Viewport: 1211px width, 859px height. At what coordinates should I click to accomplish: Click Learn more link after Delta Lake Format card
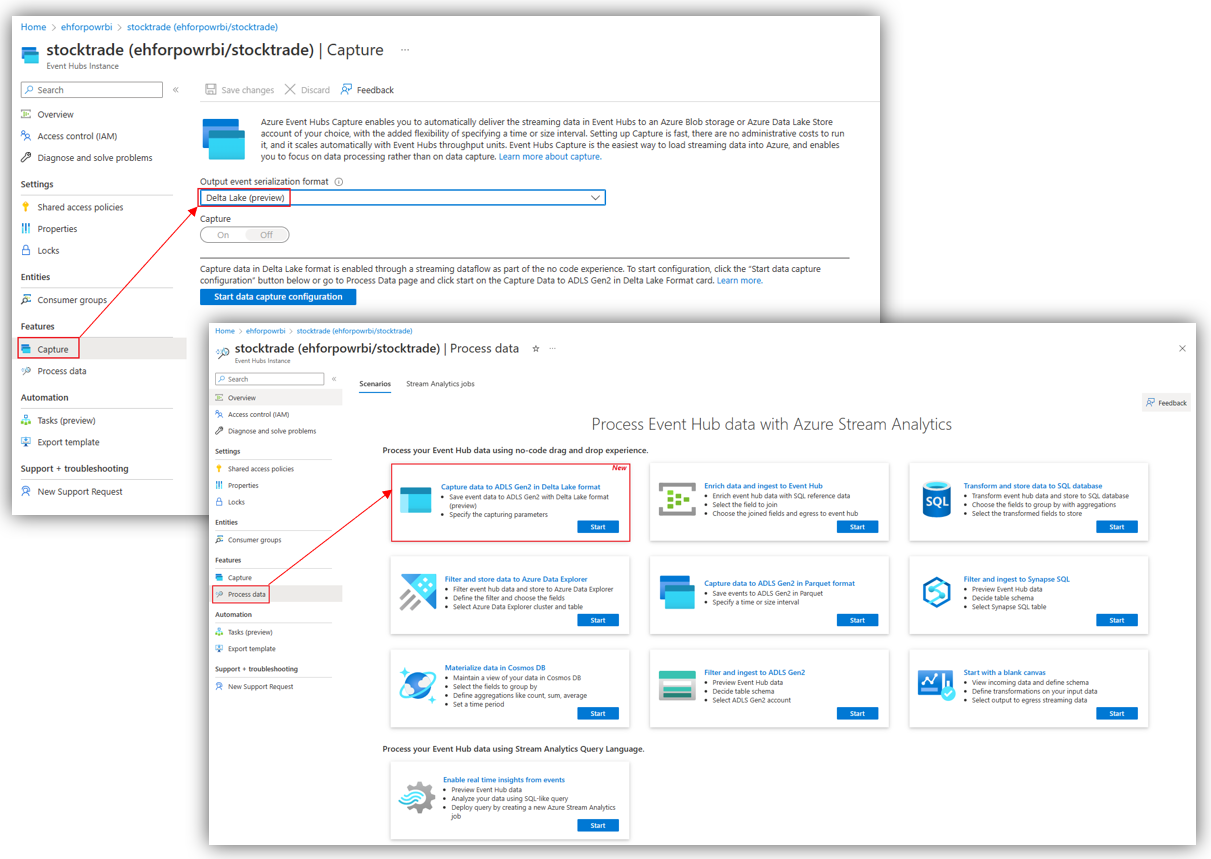point(739,281)
